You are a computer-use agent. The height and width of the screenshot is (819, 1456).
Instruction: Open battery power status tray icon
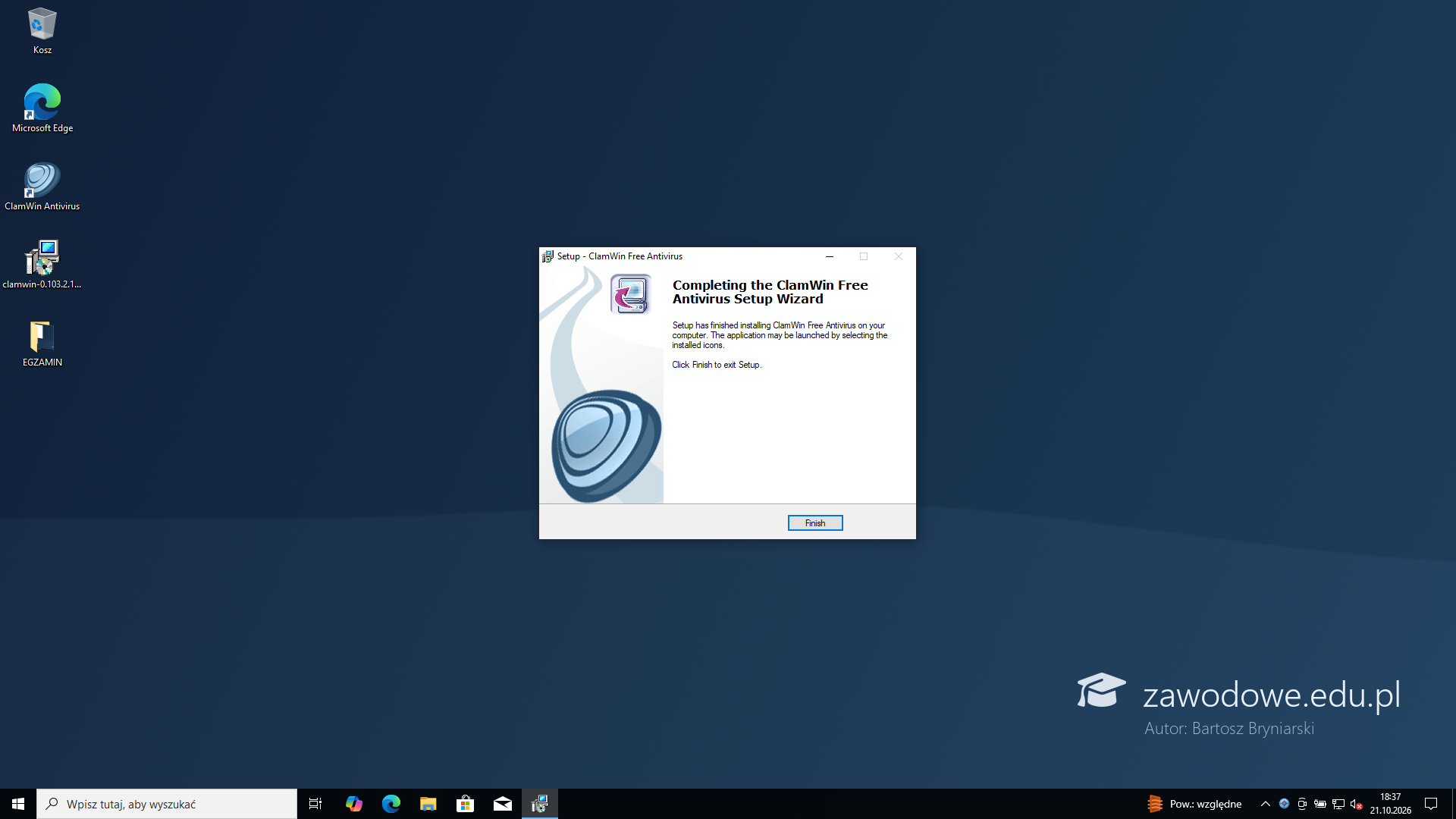tap(1320, 804)
